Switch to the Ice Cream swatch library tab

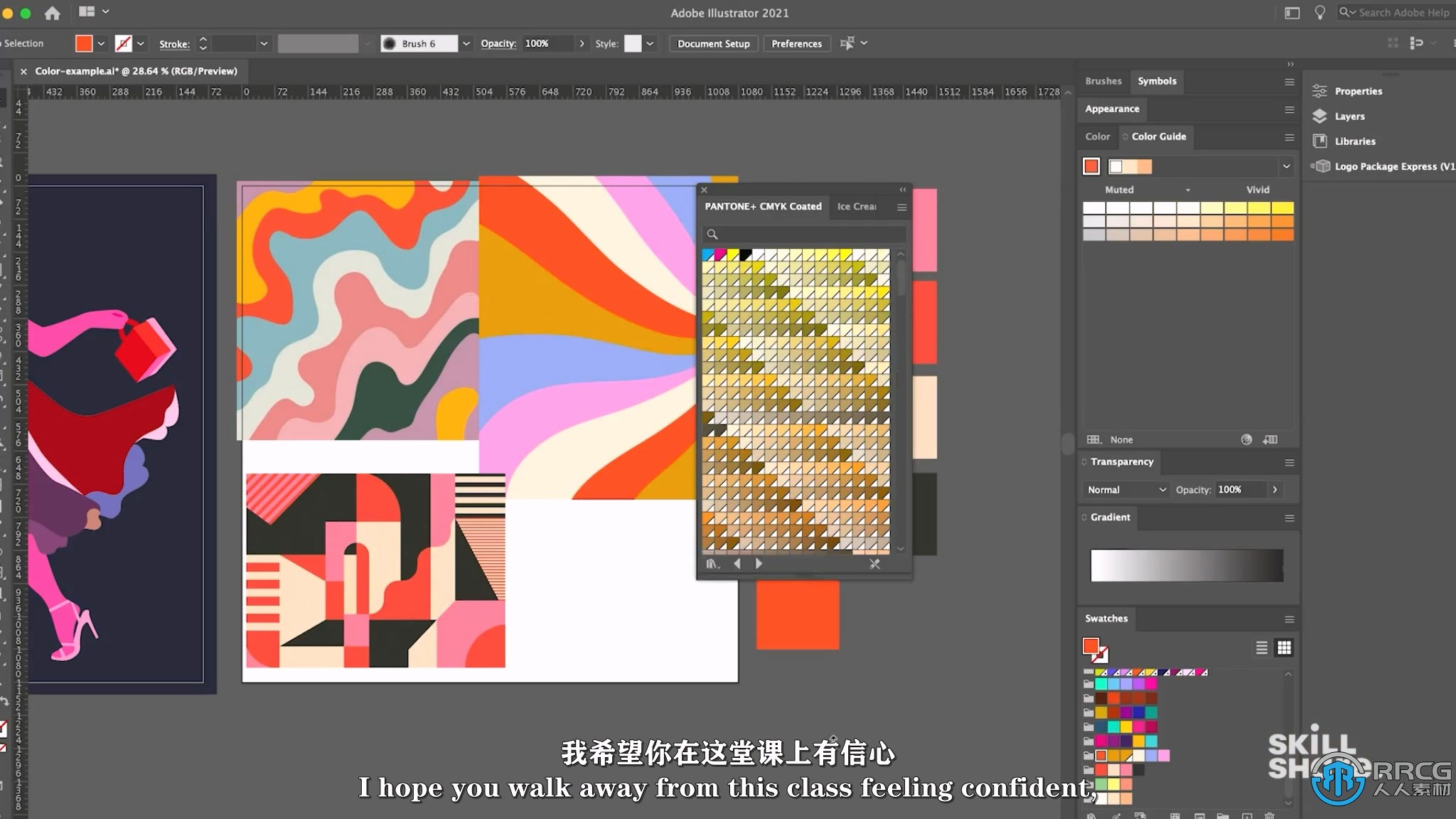(x=857, y=206)
